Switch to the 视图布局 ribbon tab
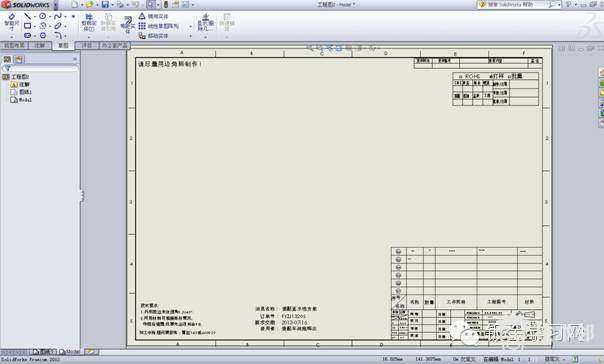Screen dimensions: 604x364 coord(14,45)
